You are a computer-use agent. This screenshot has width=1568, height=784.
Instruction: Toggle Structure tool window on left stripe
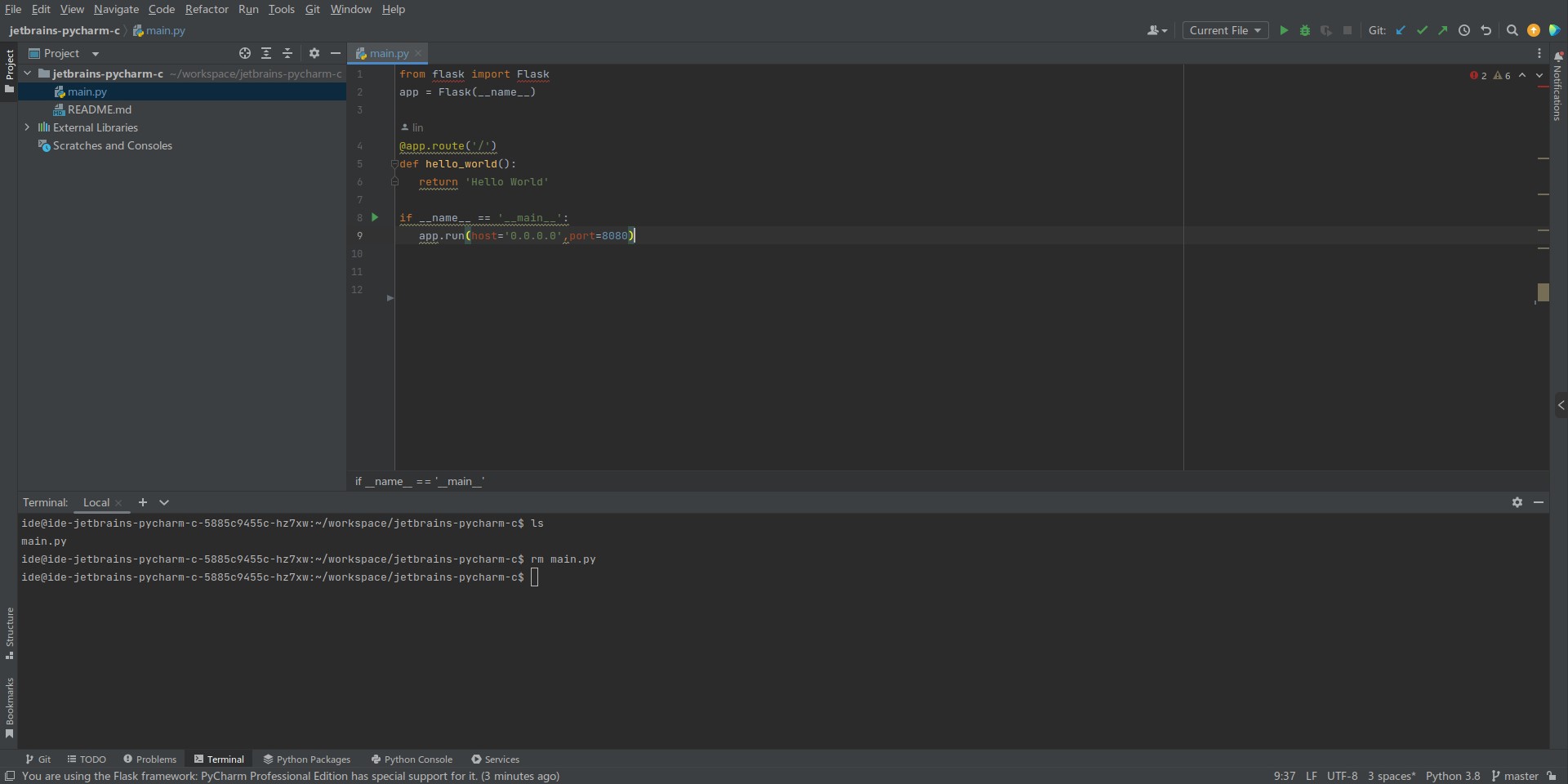(x=9, y=633)
